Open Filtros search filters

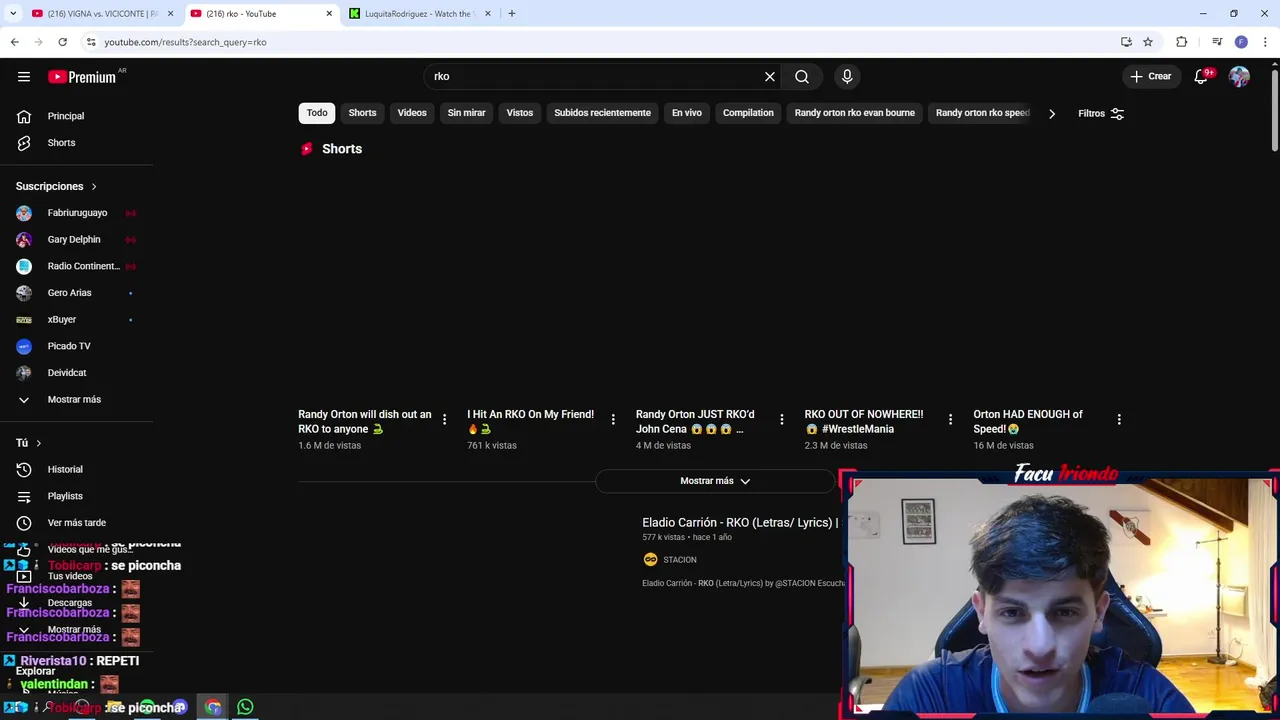pyautogui.click(x=1101, y=113)
